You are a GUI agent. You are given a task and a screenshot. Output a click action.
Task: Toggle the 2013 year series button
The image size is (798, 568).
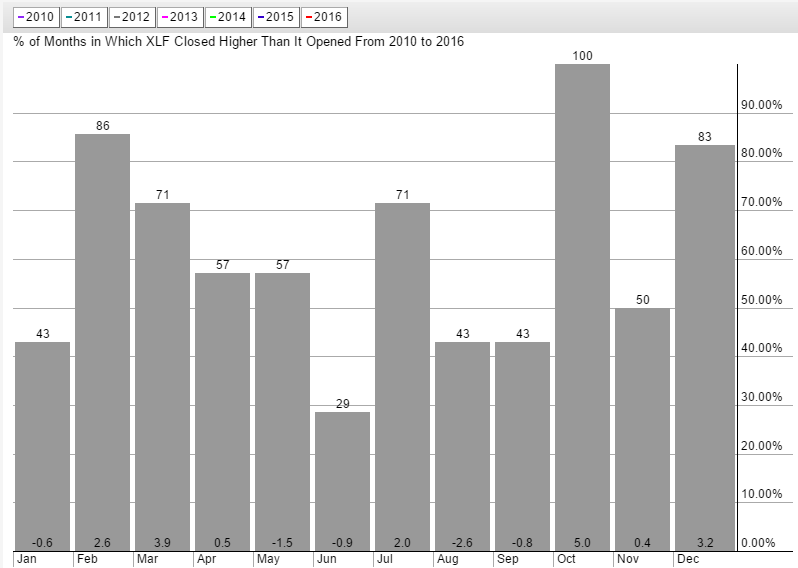180,17
